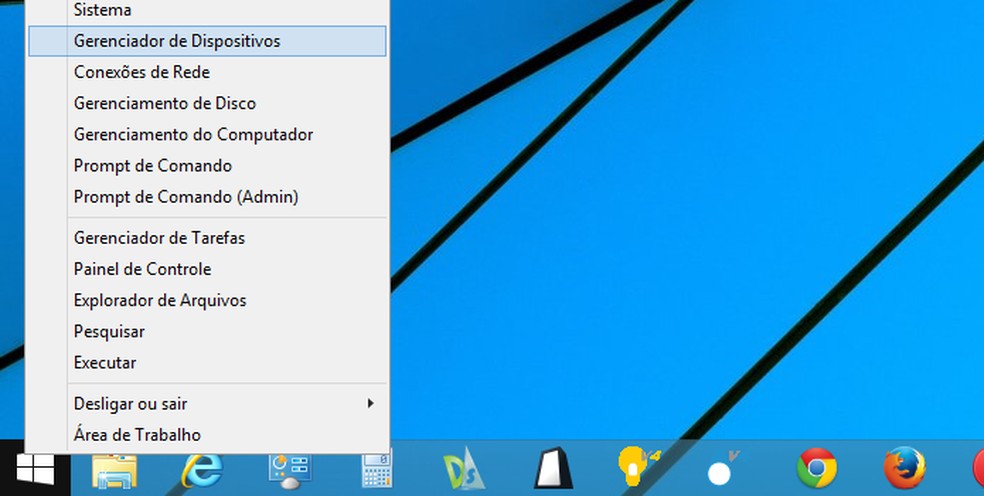This screenshot has height=496, width=984.
Task: Select Pesquisar from the menu
Action: 207,332
